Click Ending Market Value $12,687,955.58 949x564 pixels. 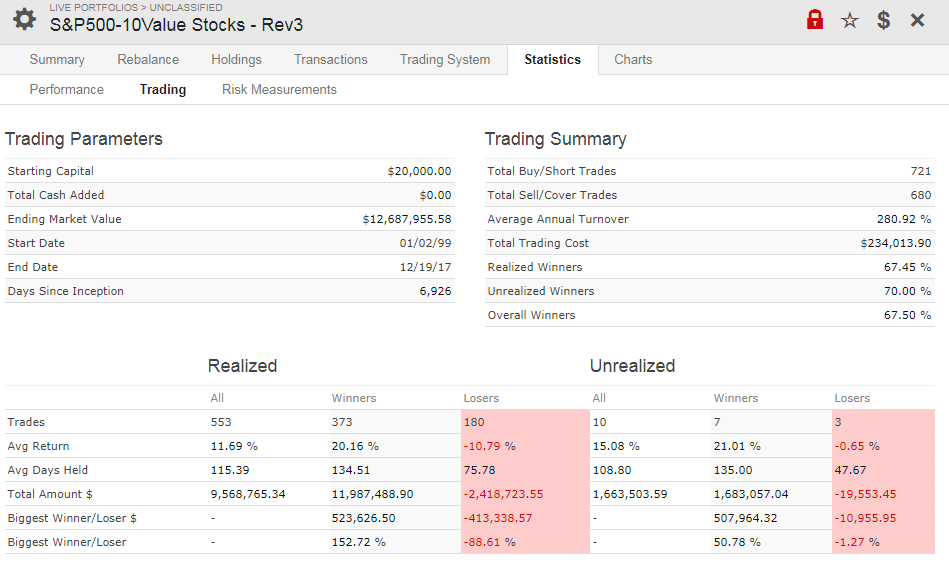(x=407, y=219)
